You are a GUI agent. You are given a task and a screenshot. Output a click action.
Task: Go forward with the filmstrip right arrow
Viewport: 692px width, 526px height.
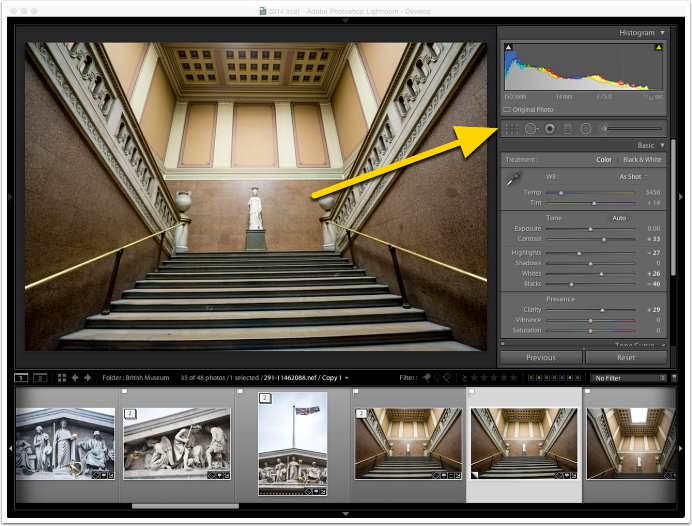click(87, 378)
